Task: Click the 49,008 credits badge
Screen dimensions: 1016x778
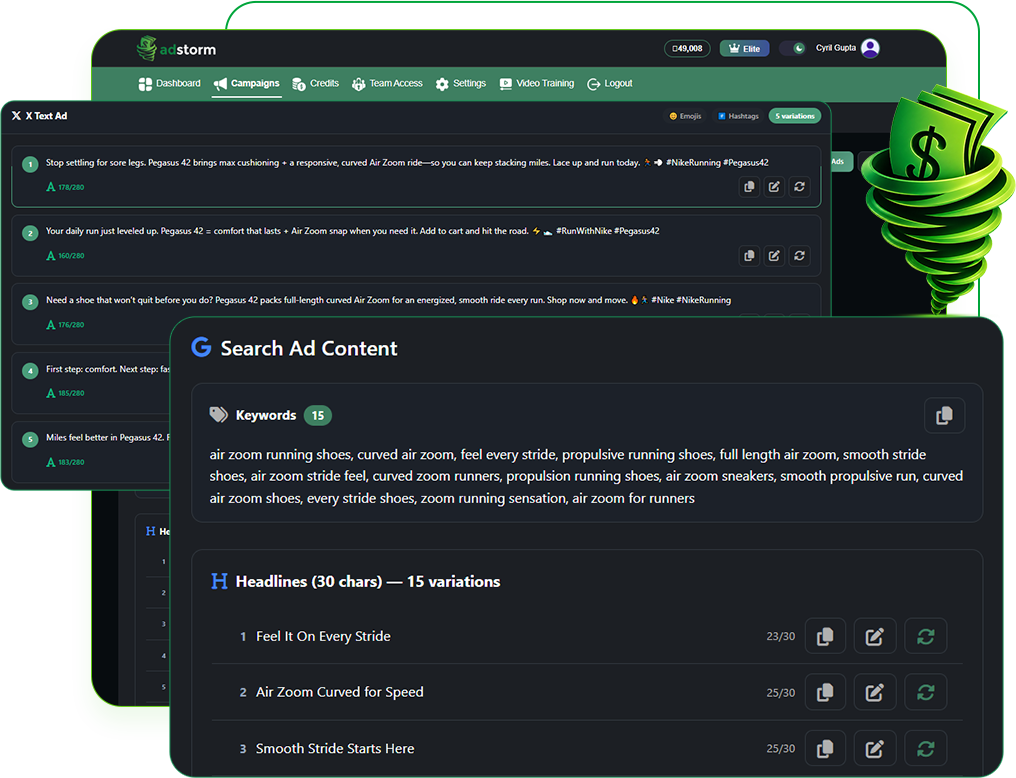Action: (x=687, y=49)
